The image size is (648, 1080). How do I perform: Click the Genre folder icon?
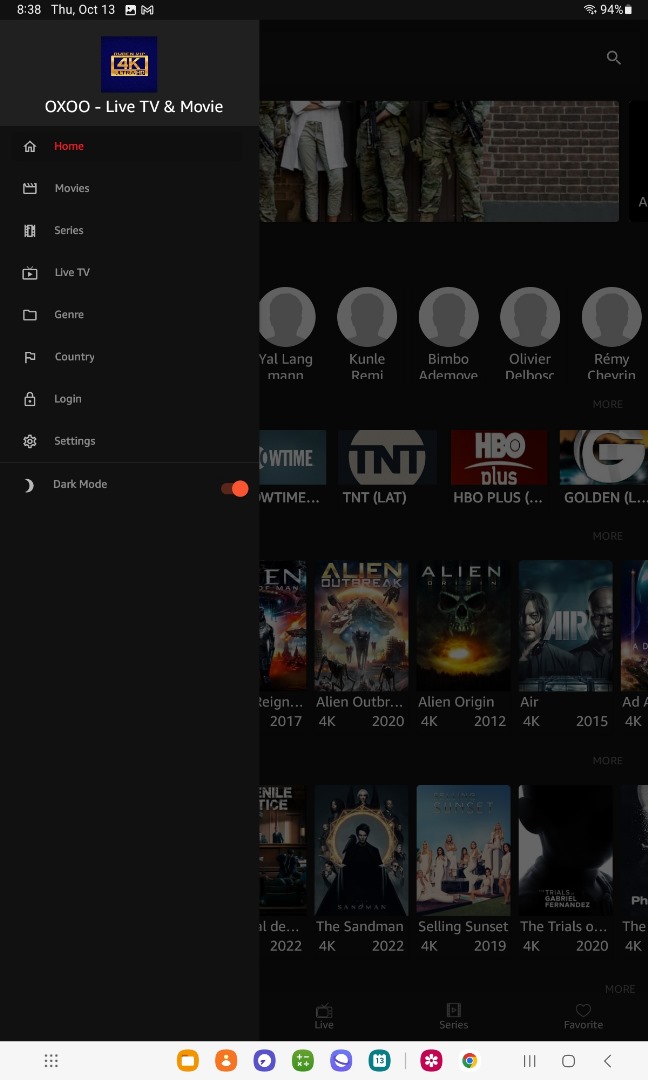coord(30,315)
